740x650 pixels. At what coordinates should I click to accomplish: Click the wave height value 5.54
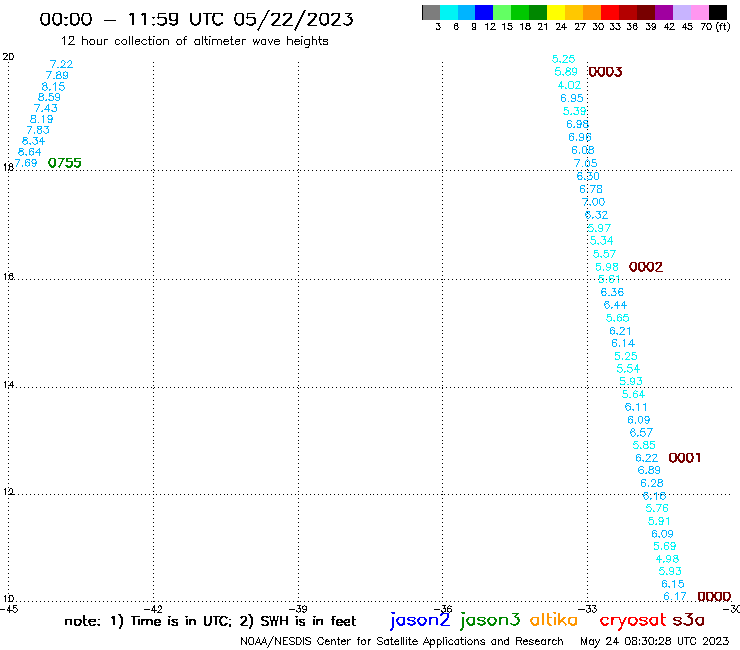pos(628,369)
